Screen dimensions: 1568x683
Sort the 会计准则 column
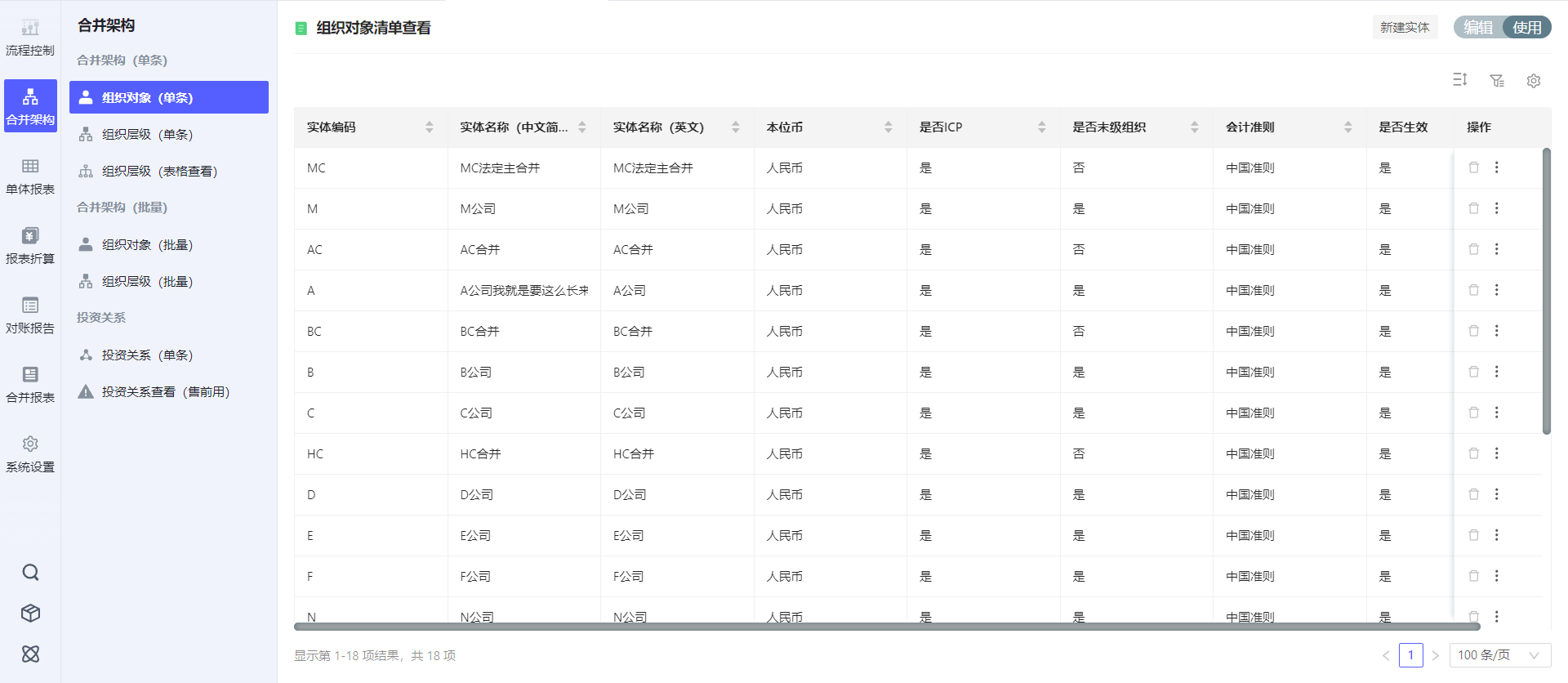click(1347, 127)
